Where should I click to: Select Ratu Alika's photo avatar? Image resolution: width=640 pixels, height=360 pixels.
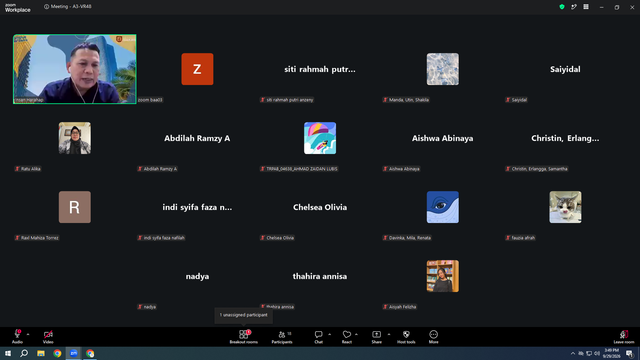click(75, 138)
